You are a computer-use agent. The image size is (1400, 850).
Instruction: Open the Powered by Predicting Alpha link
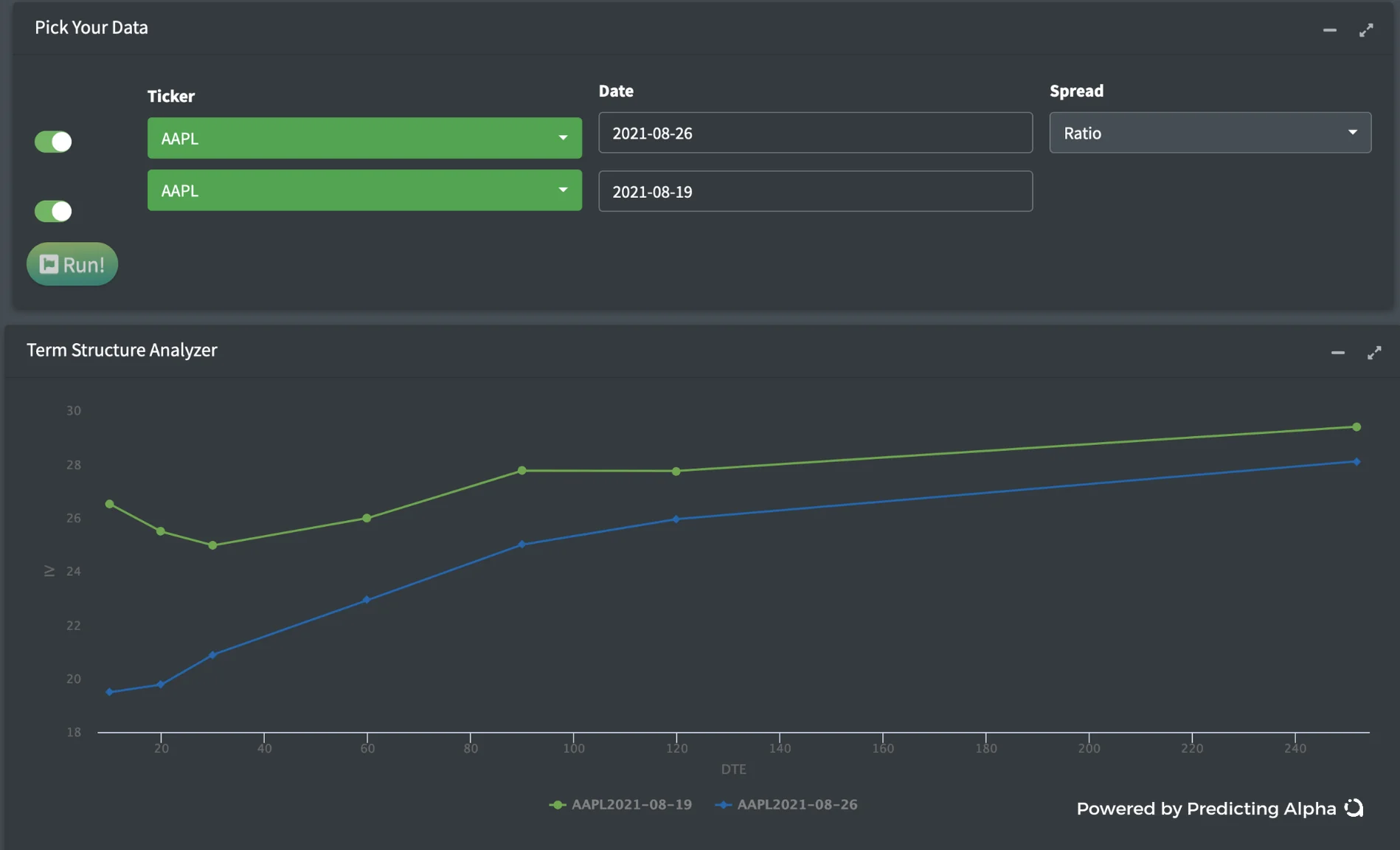(1206, 809)
